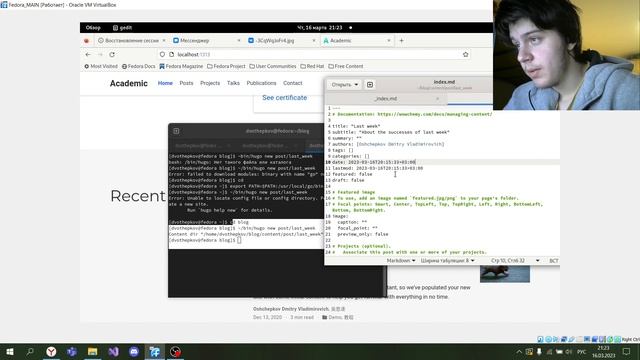Open Visual Studio from taskbar

coord(113,351)
